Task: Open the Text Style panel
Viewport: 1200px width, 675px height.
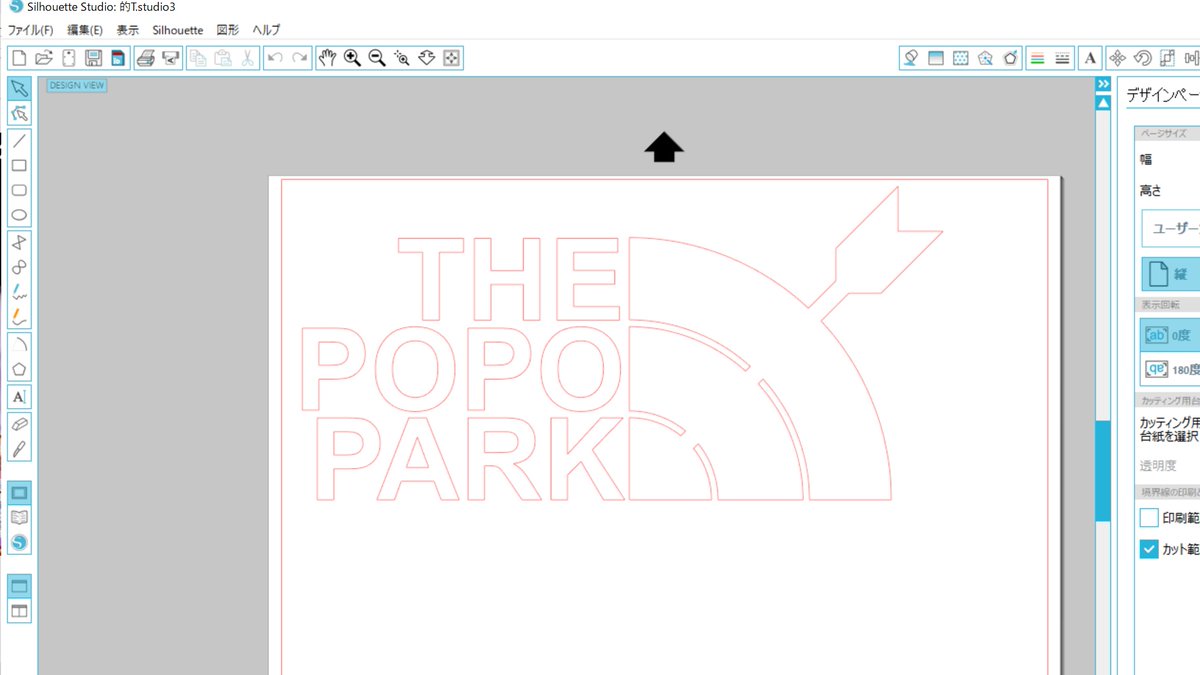Action: click(1091, 58)
